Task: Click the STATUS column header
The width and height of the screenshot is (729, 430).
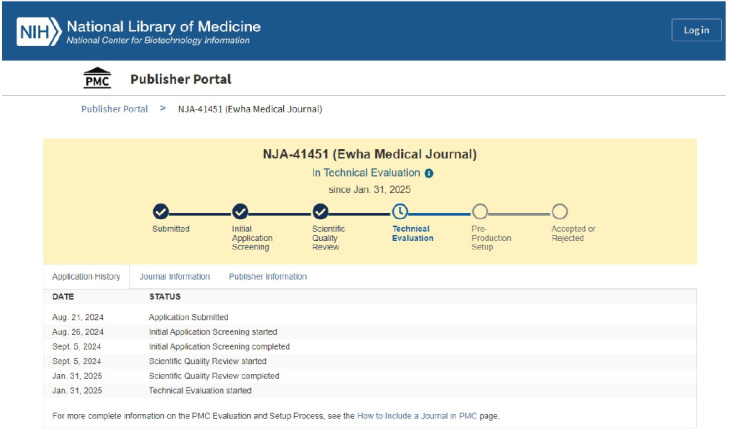Action: pyautogui.click(x=166, y=297)
